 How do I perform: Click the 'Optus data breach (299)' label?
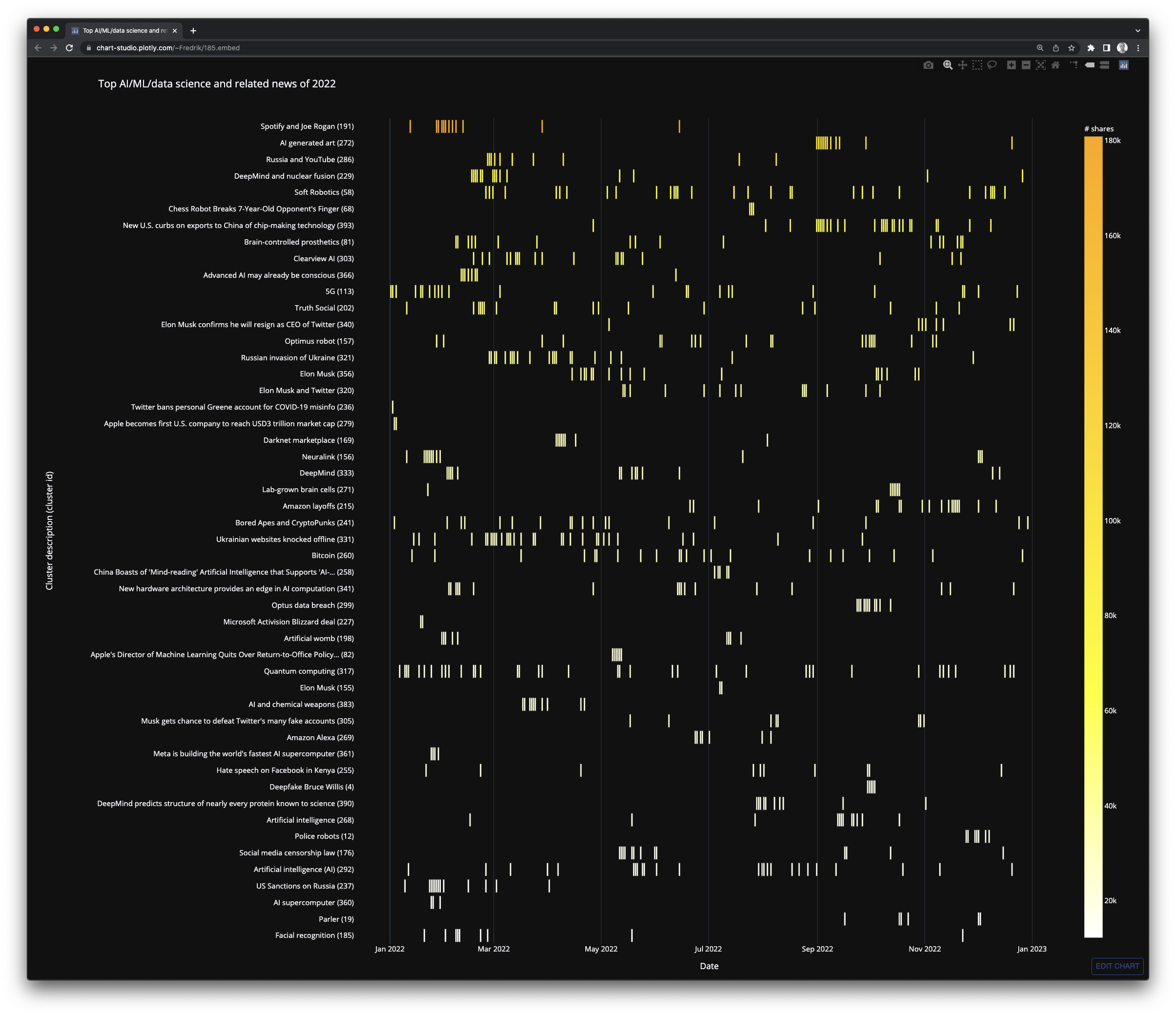312,605
